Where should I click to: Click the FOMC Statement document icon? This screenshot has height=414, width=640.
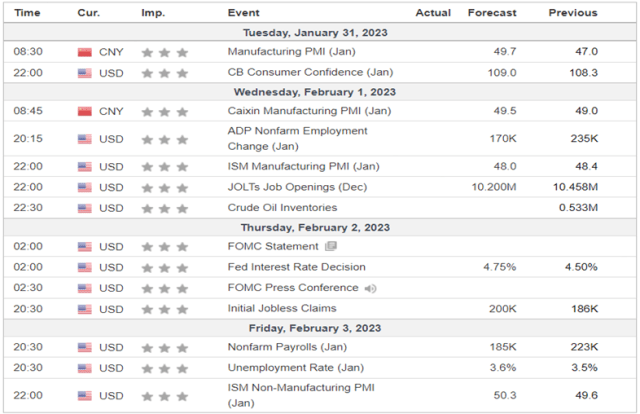point(331,246)
